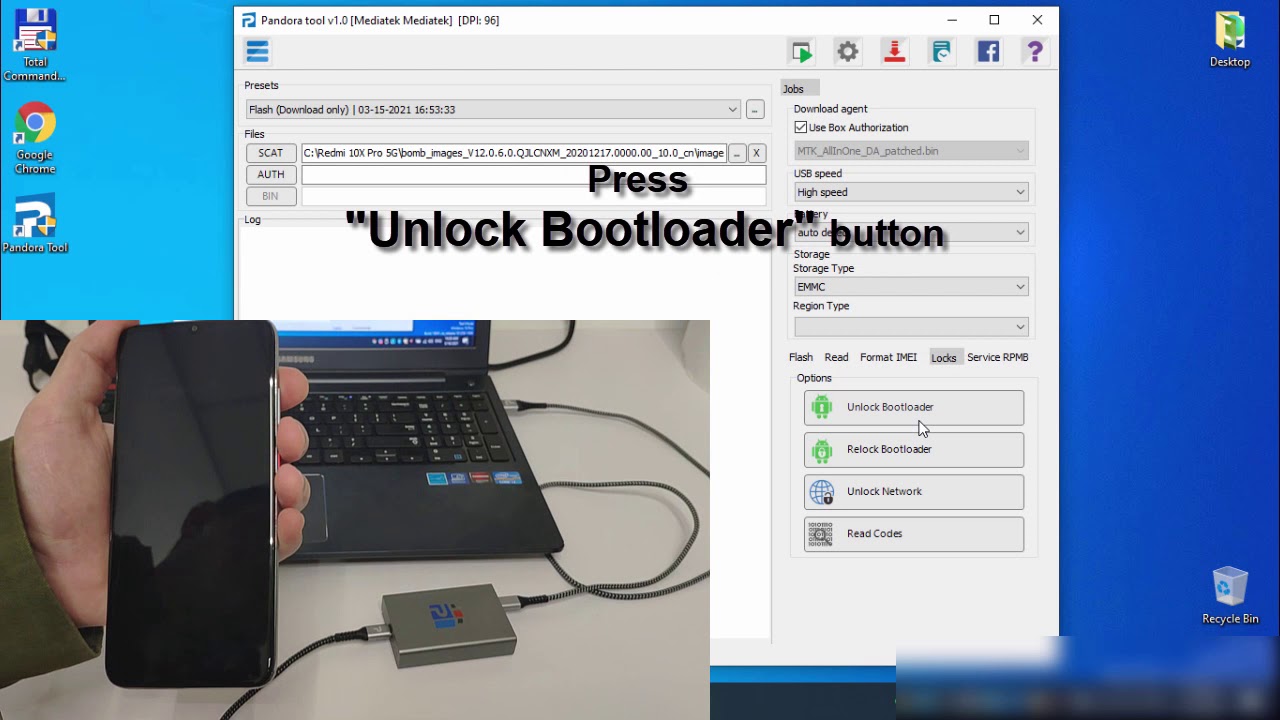Click the preset options ... button
Image resolution: width=1280 pixels, height=720 pixels.
755,110
